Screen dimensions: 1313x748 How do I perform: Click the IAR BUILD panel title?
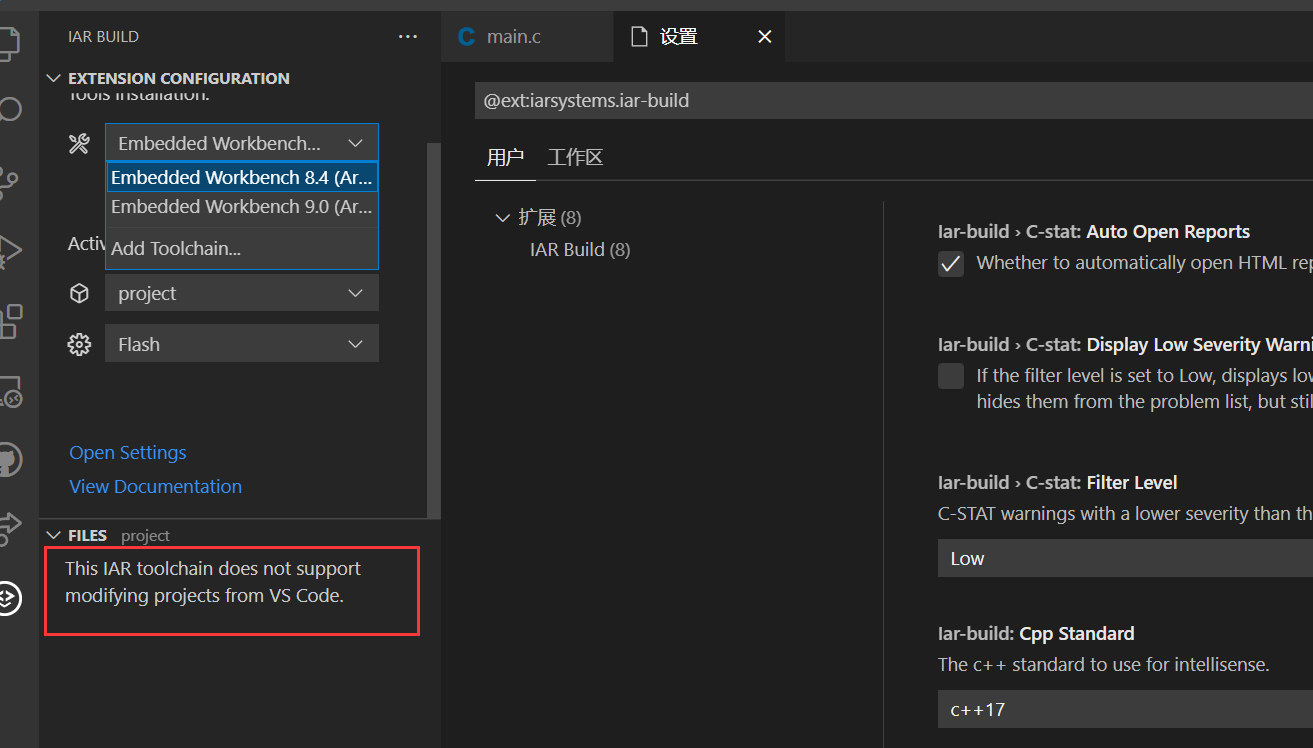point(103,36)
